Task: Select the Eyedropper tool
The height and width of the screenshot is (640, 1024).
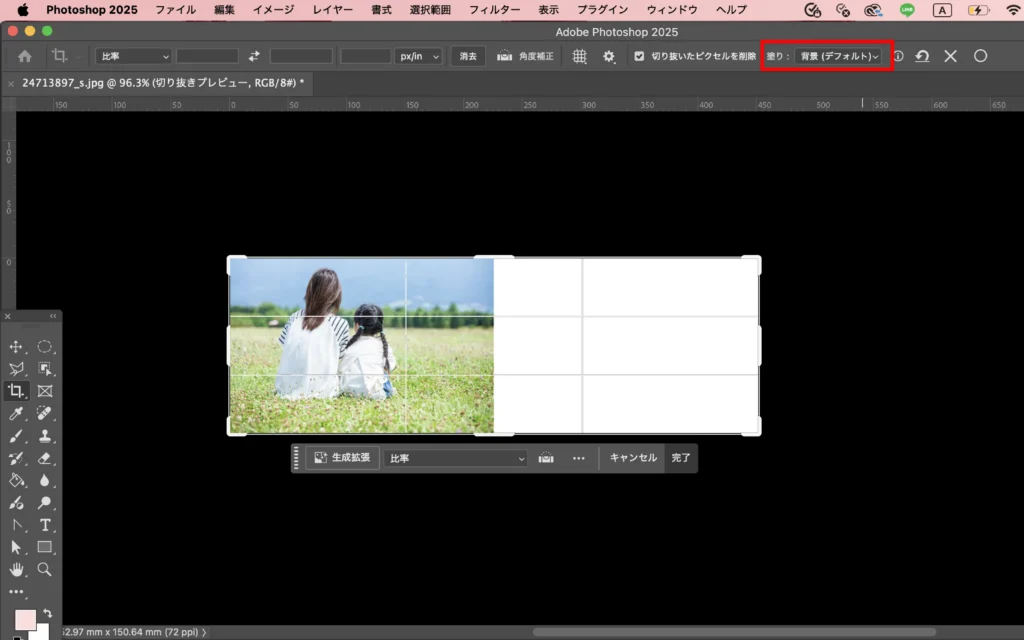Action: coord(16,414)
